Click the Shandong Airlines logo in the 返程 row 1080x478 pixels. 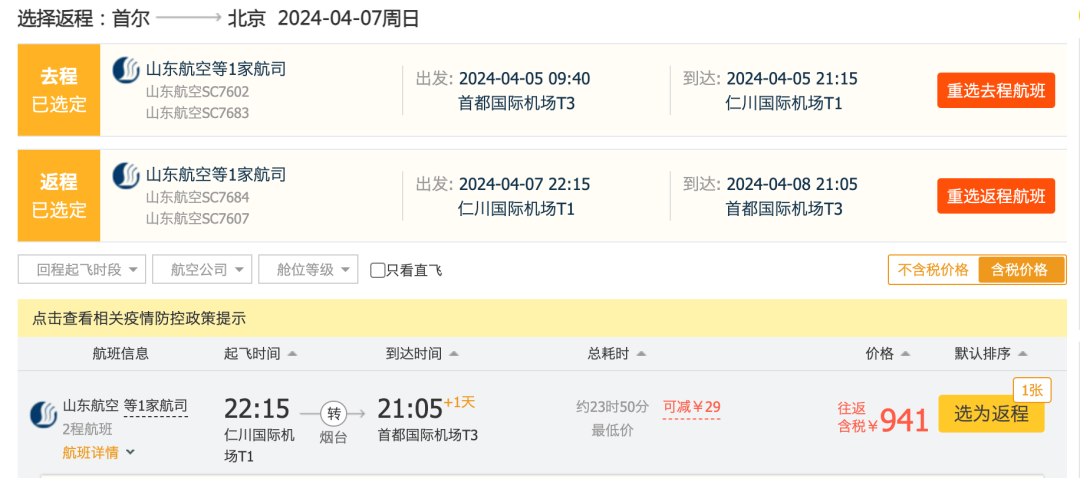click(126, 176)
